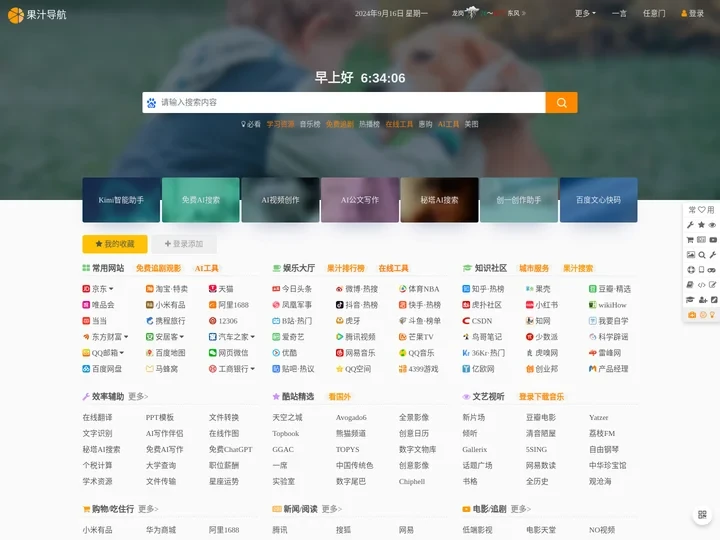Click the lifebuoy icon in right sidebar
720x540 pixels.
691,270
